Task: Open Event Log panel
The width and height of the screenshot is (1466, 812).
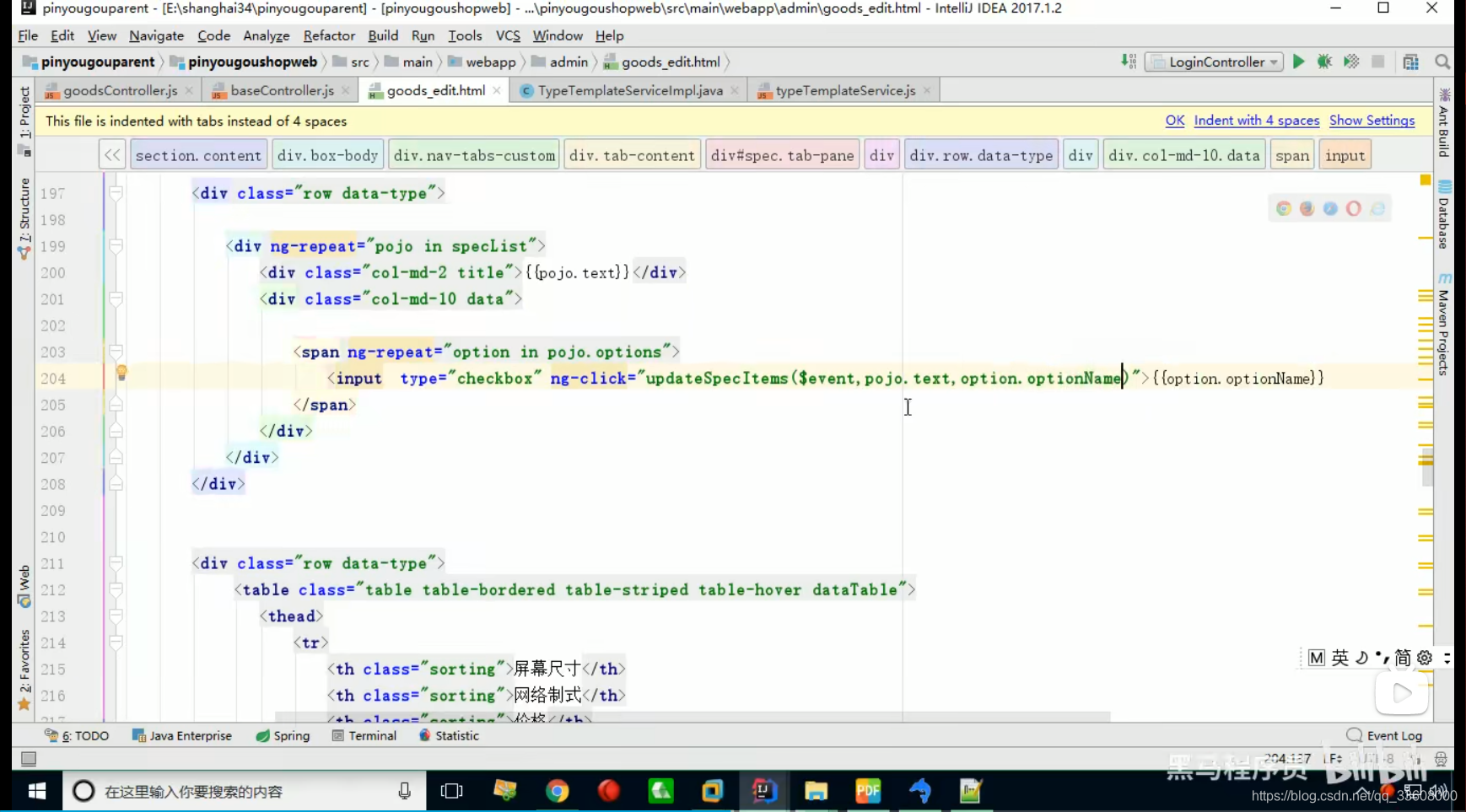Action: (x=1385, y=735)
